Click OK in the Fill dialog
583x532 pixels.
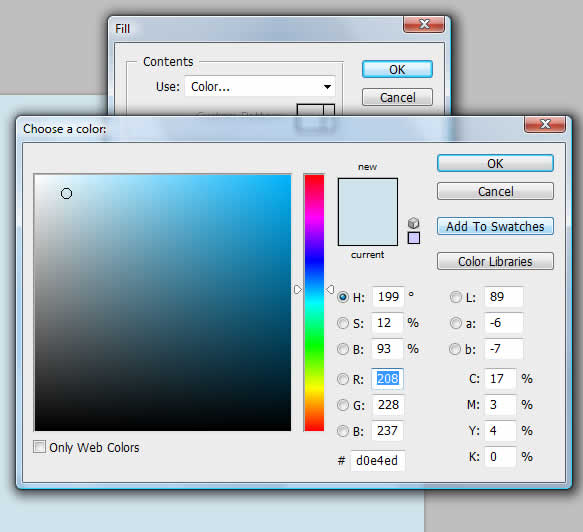[x=397, y=70]
